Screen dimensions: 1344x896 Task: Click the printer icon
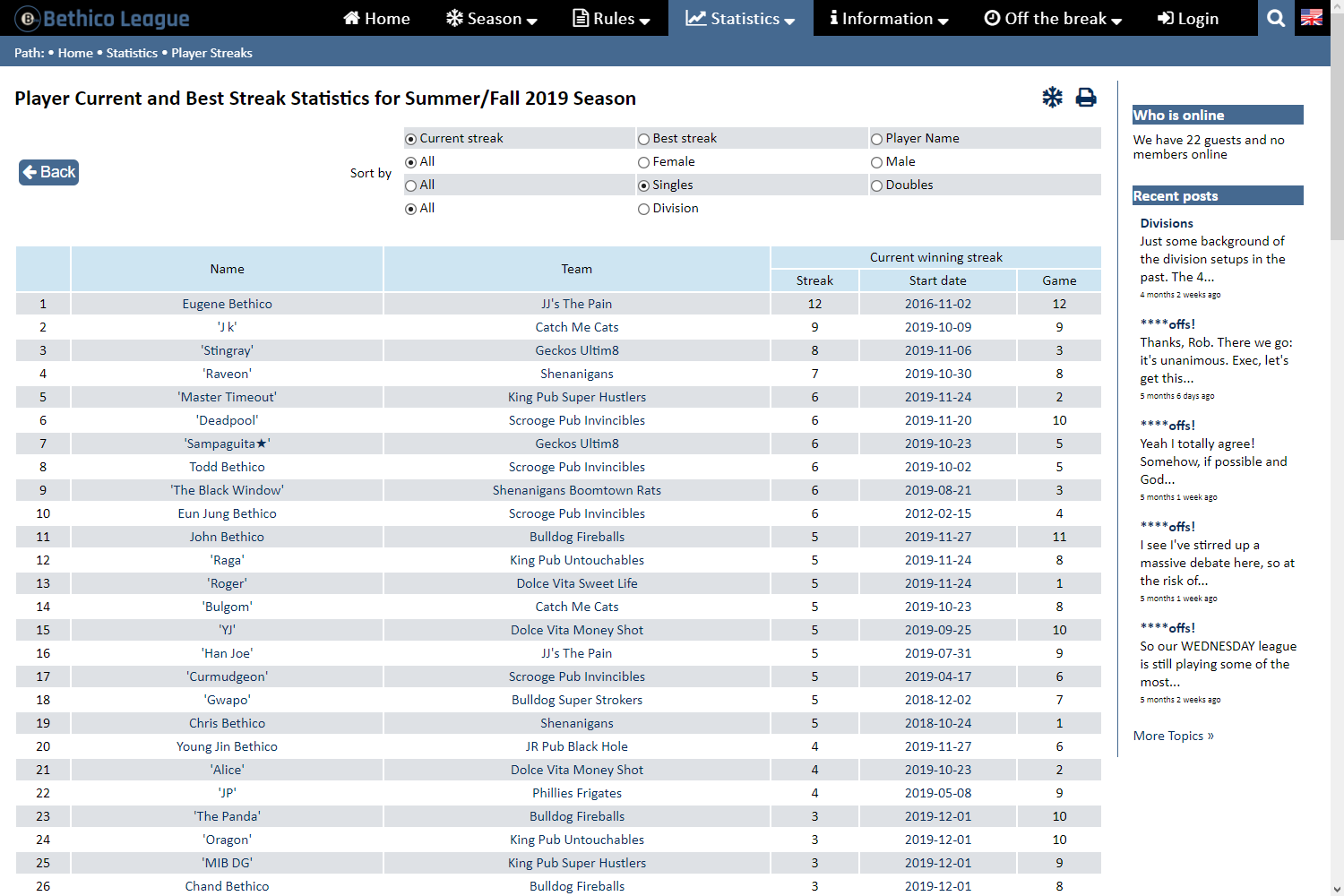tap(1086, 98)
